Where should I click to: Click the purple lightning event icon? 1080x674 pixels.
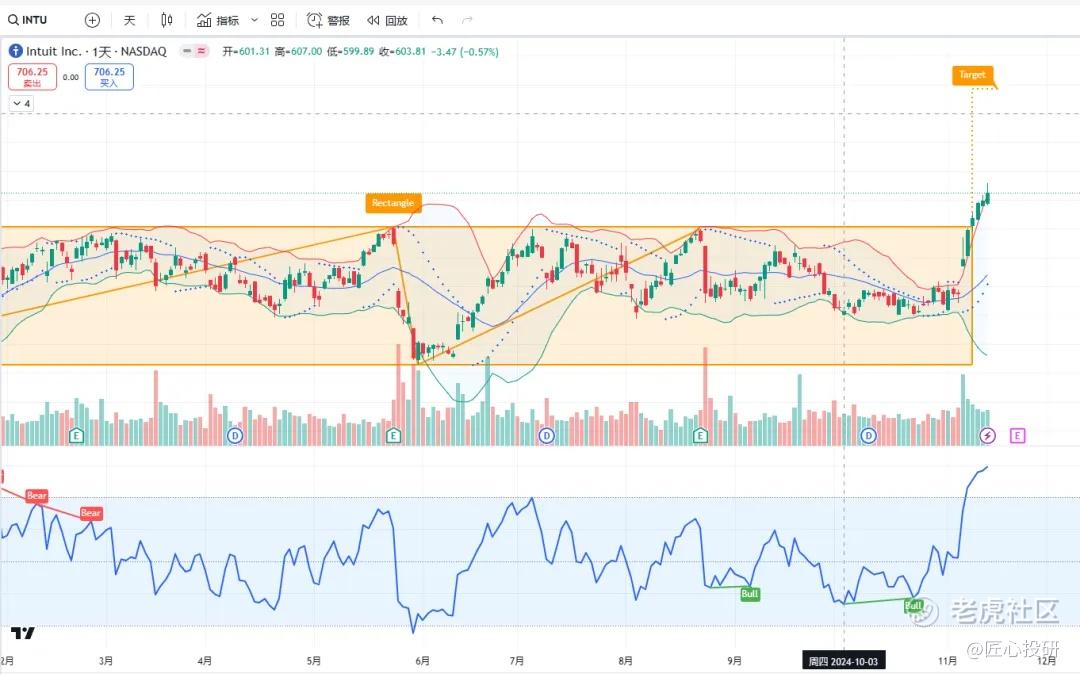pos(988,435)
